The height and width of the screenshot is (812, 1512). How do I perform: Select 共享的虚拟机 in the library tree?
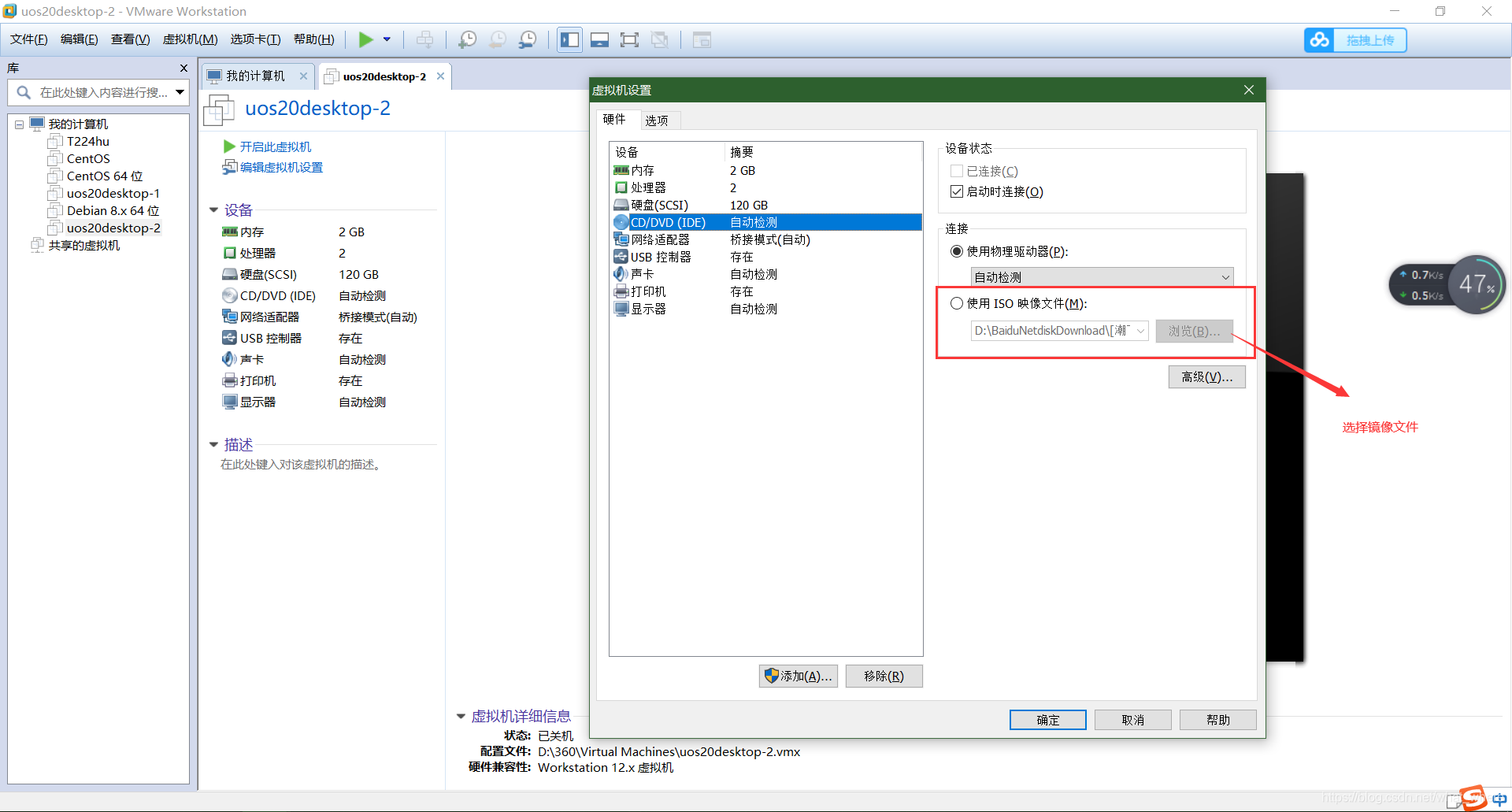83,246
